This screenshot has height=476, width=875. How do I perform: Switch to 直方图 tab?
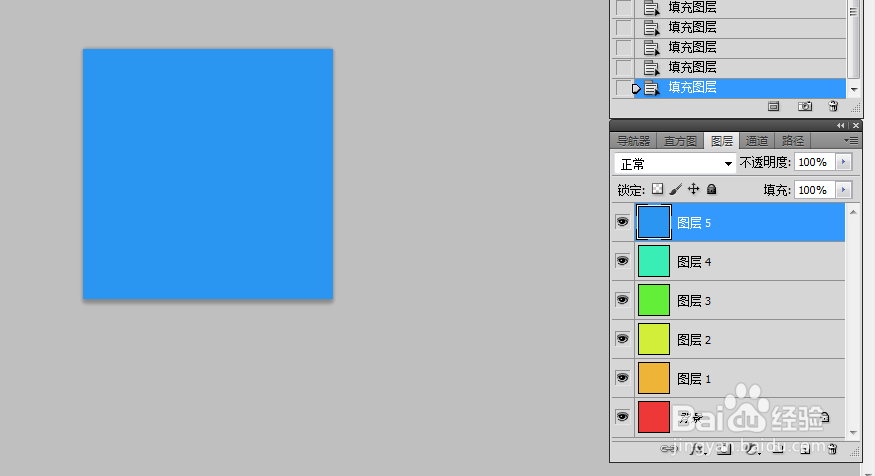pos(680,141)
